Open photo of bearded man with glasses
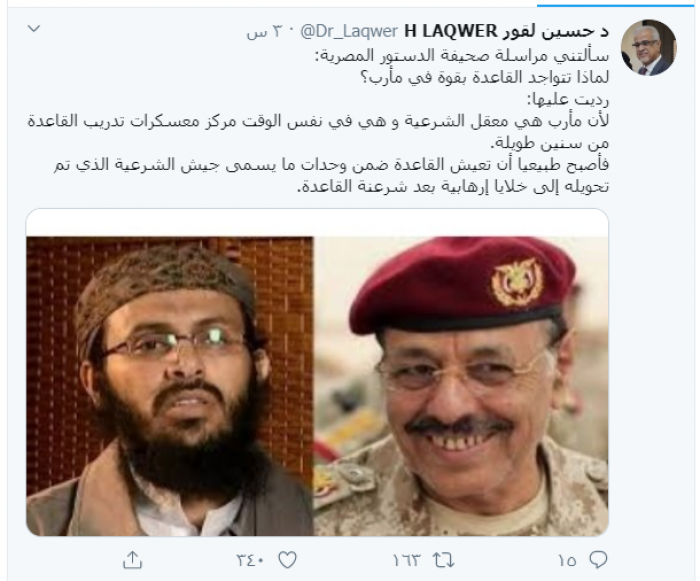Image resolution: width=700 pixels, height=581 pixels. pos(170,386)
